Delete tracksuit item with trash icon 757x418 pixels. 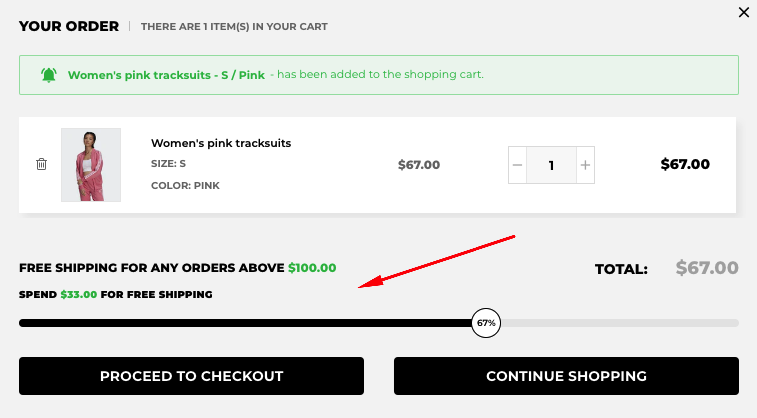(x=41, y=164)
